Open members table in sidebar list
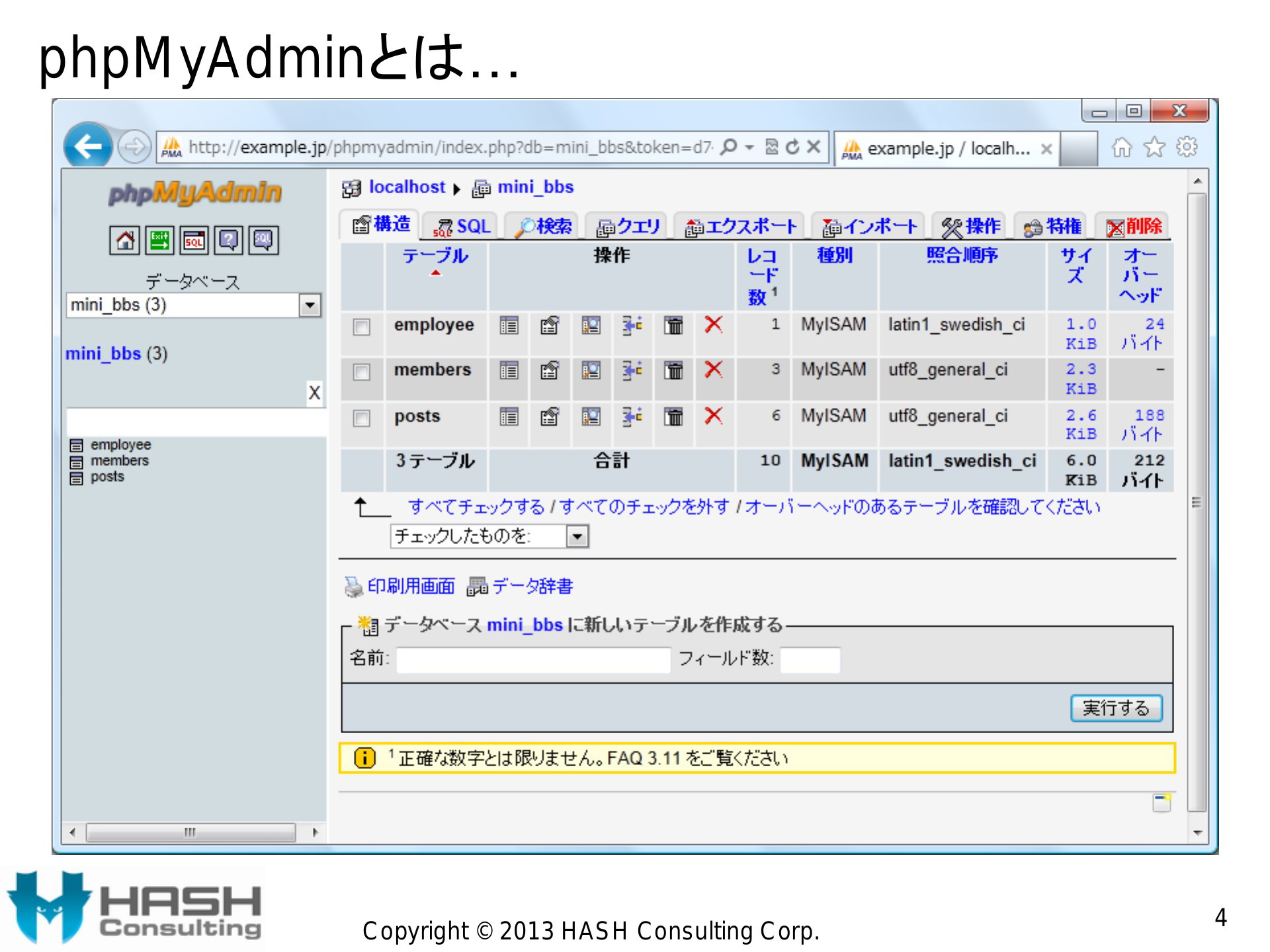Screen dimensions: 1270x952 click(x=120, y=460)
